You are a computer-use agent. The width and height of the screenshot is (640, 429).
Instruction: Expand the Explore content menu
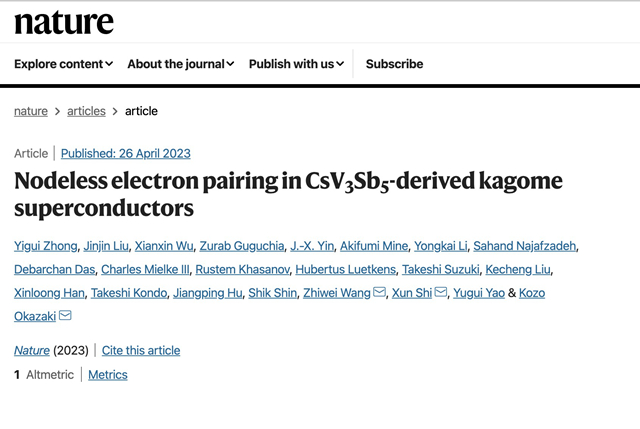63,64
